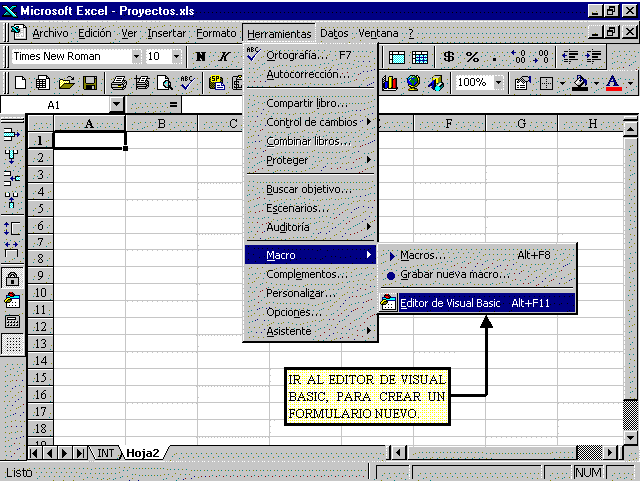Open the Name Box dropdown arrow
The image size is (640, 481).
tap(117, 105)
